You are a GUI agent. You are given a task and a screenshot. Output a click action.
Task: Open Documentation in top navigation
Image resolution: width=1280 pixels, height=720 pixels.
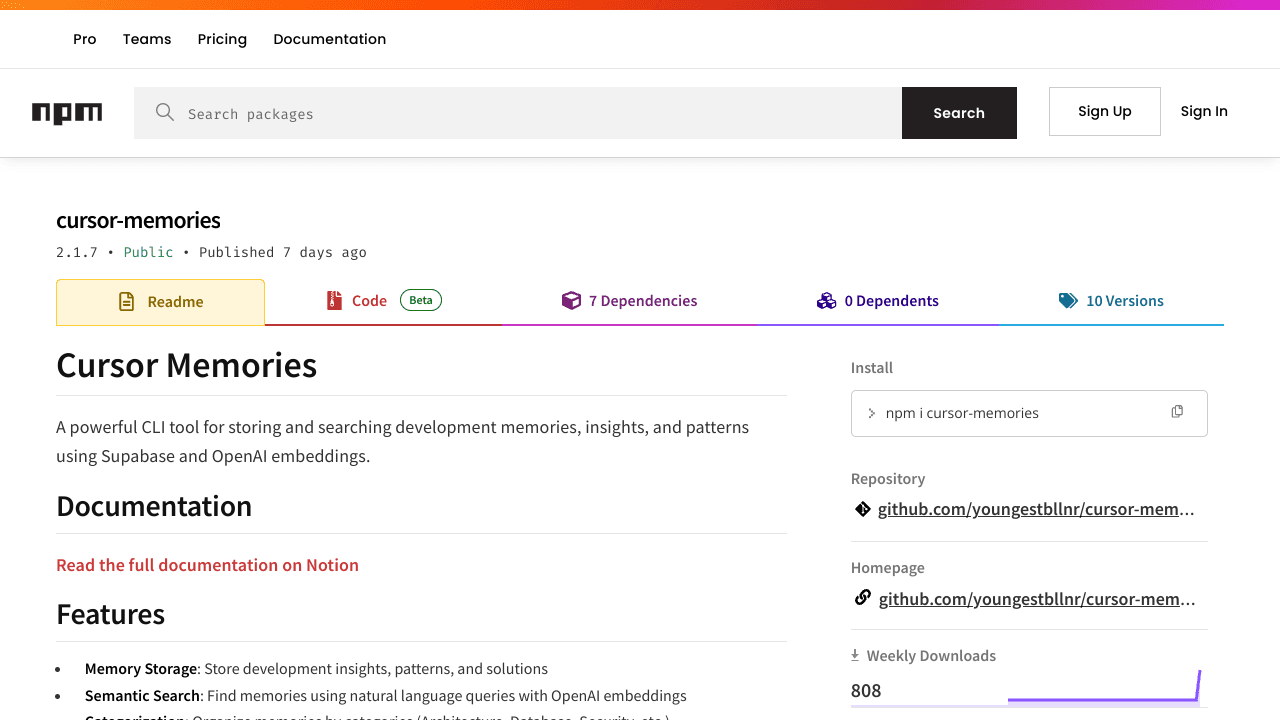329,39
